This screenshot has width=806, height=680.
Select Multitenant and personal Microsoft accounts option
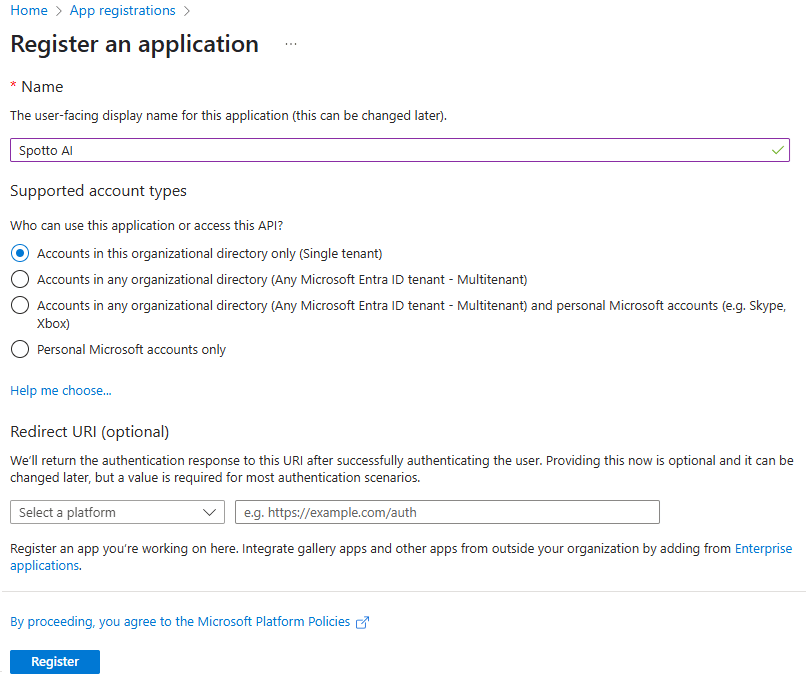coord(20,306)
